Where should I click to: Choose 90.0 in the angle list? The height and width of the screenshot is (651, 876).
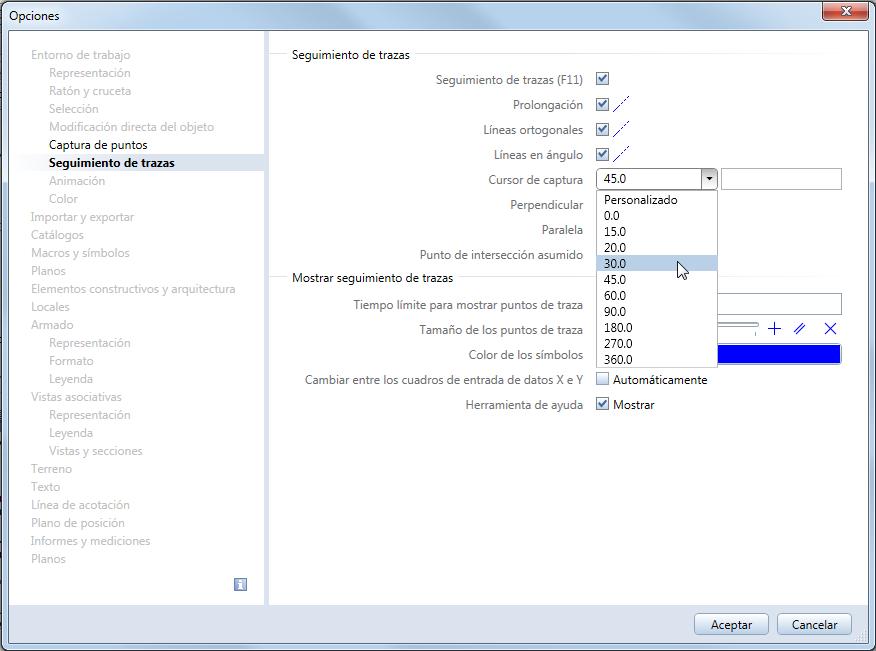click(656, 311)
